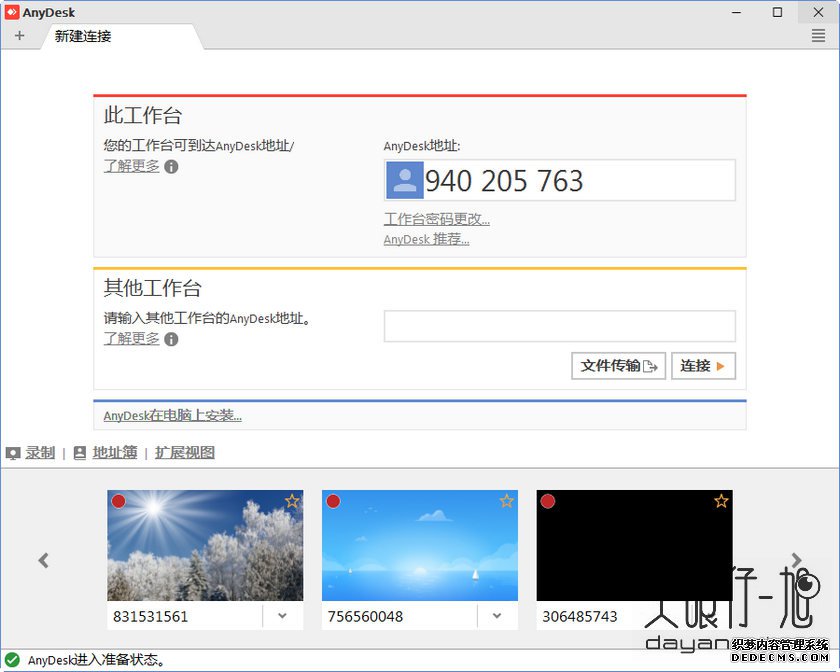840x672 pixels.
Task: Click red status dot on 306485743
Action: 548,501
